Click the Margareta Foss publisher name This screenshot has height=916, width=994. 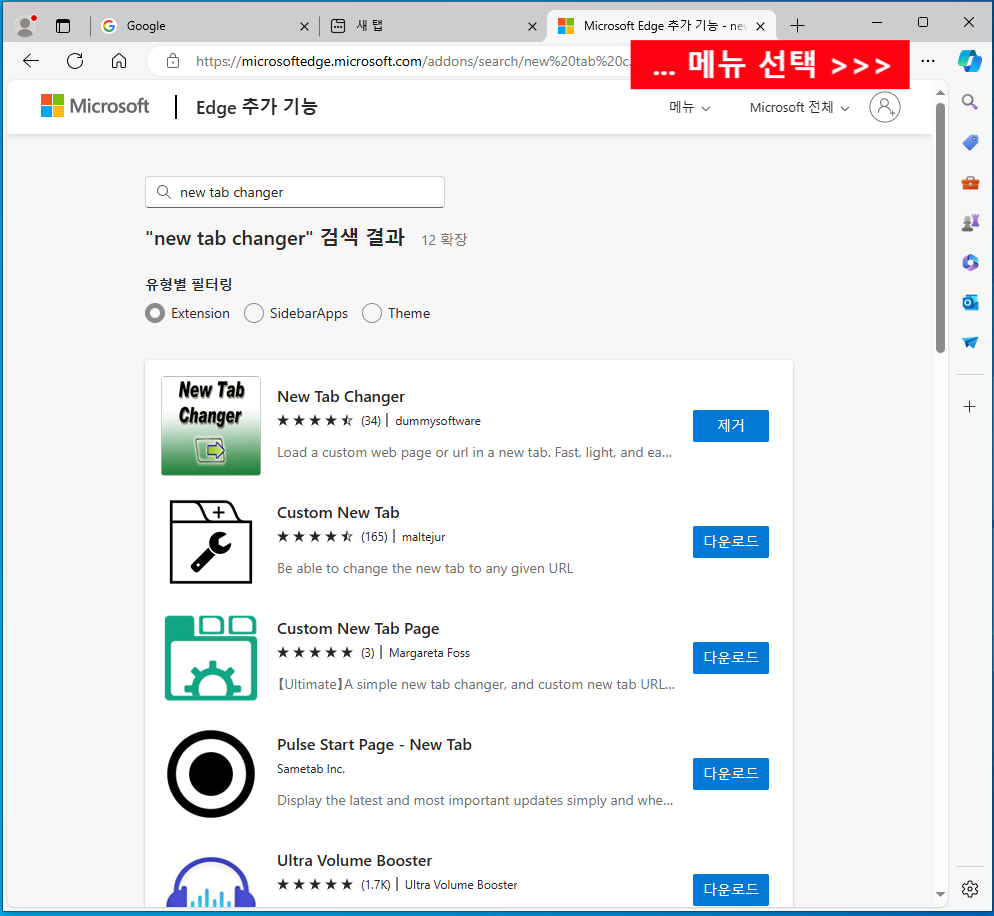[x=429, y=653]
